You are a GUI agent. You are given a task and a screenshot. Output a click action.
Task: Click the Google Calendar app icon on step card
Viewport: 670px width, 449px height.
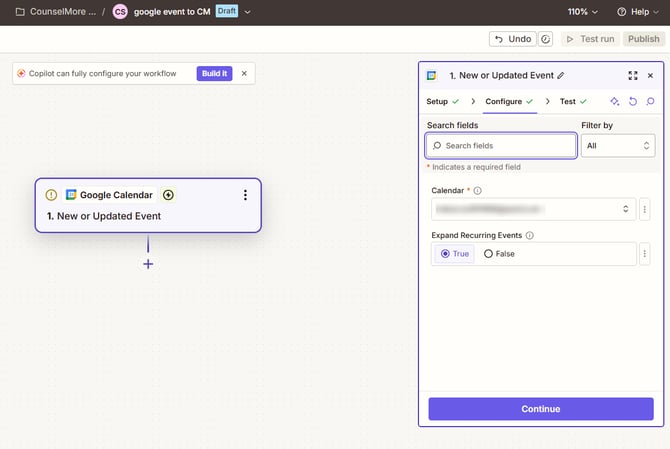pyautogui.click(x=71, y=195)
